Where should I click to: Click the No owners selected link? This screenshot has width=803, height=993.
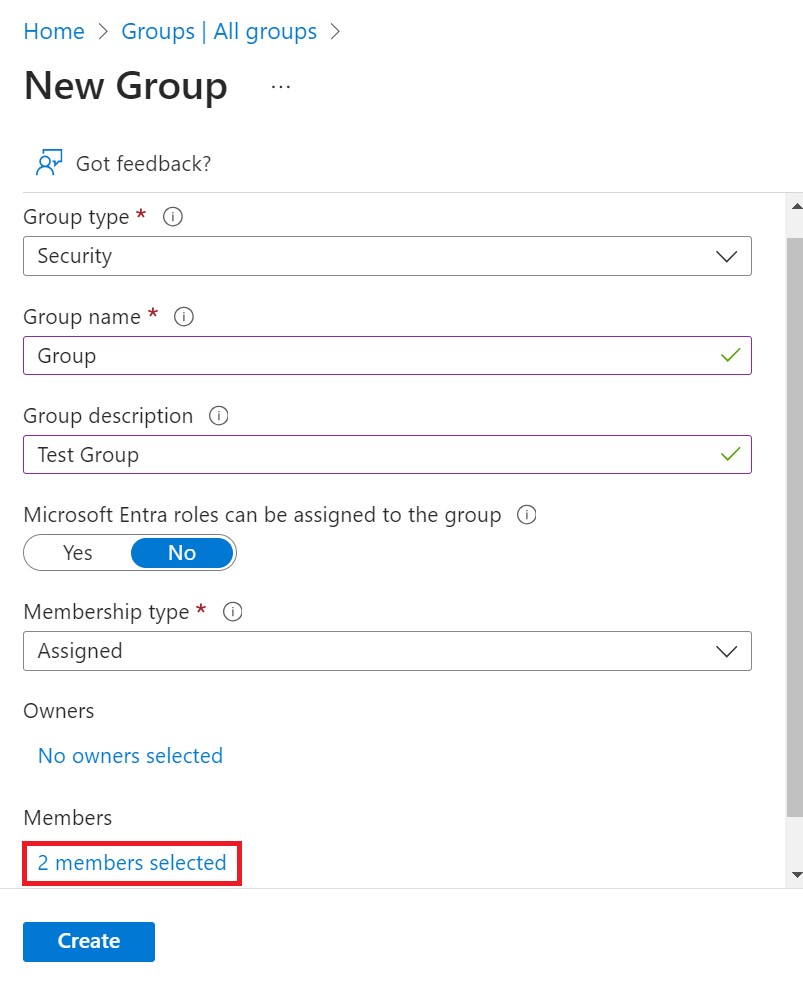point(130,756)
